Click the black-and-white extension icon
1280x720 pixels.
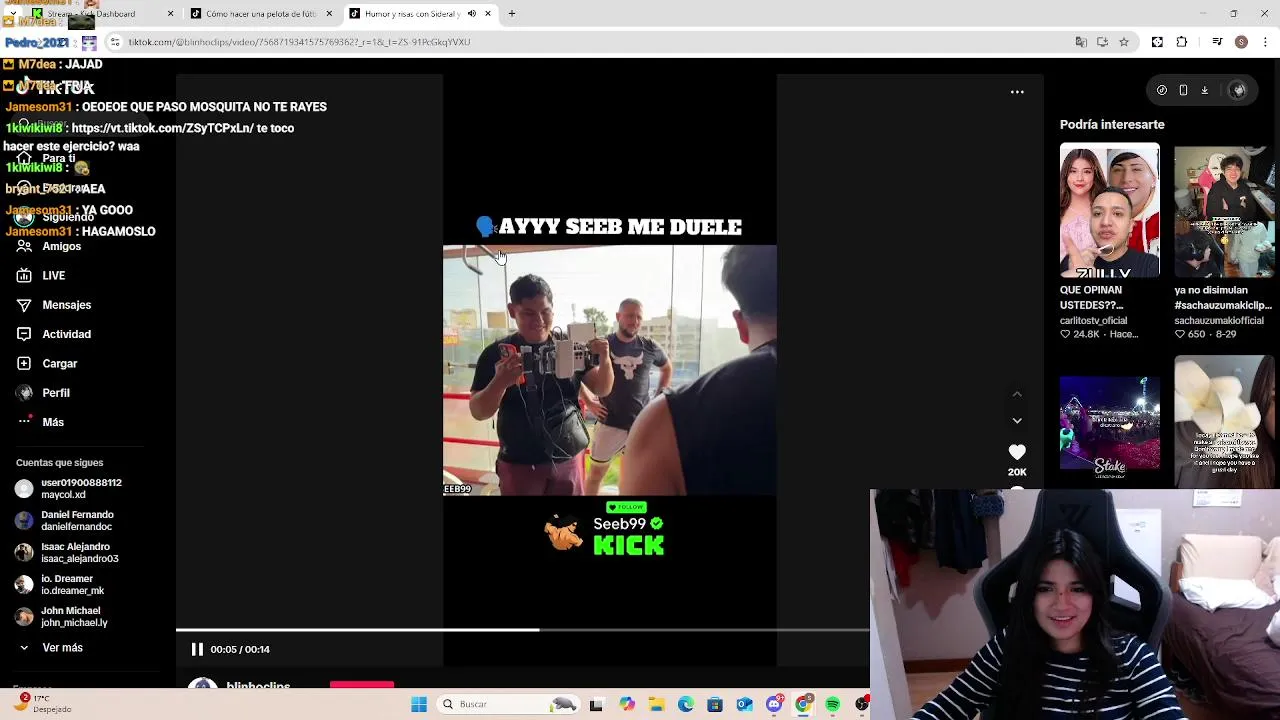click(1157, 42)
